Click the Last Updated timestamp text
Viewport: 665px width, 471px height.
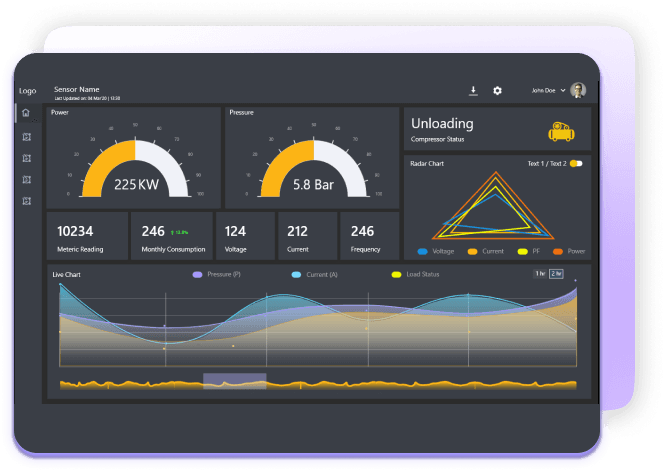87,98
